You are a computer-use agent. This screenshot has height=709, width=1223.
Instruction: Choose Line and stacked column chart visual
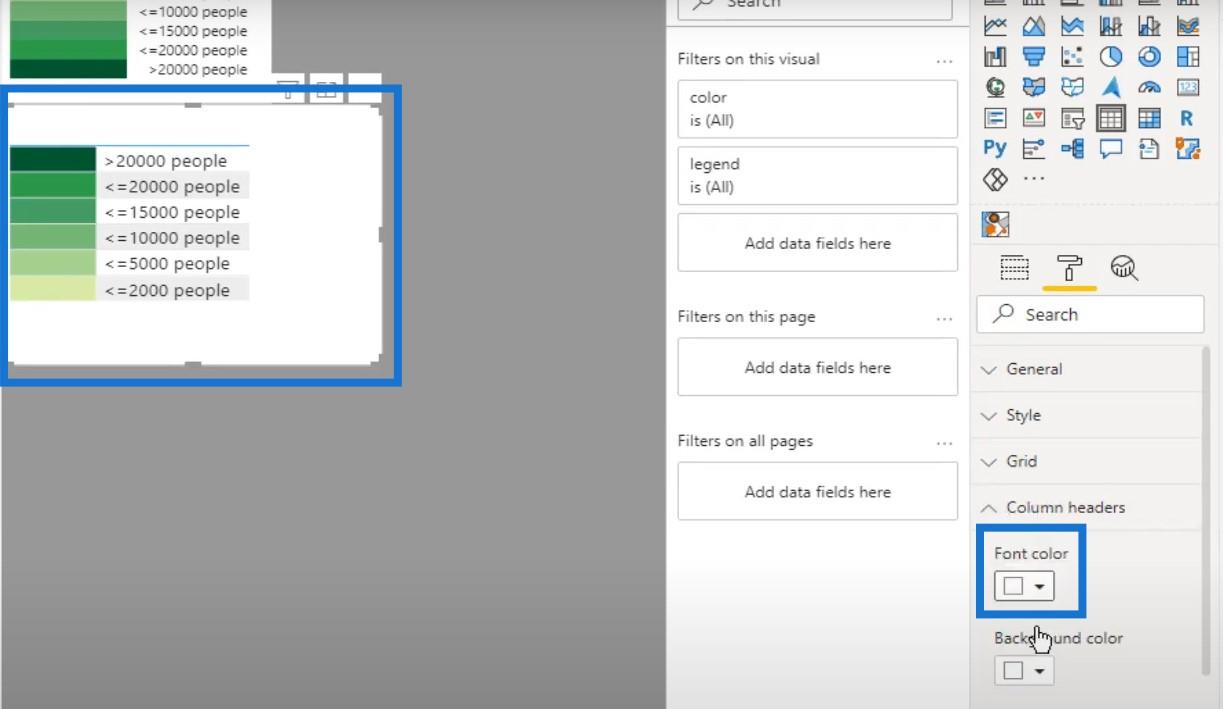point(1111,25)
